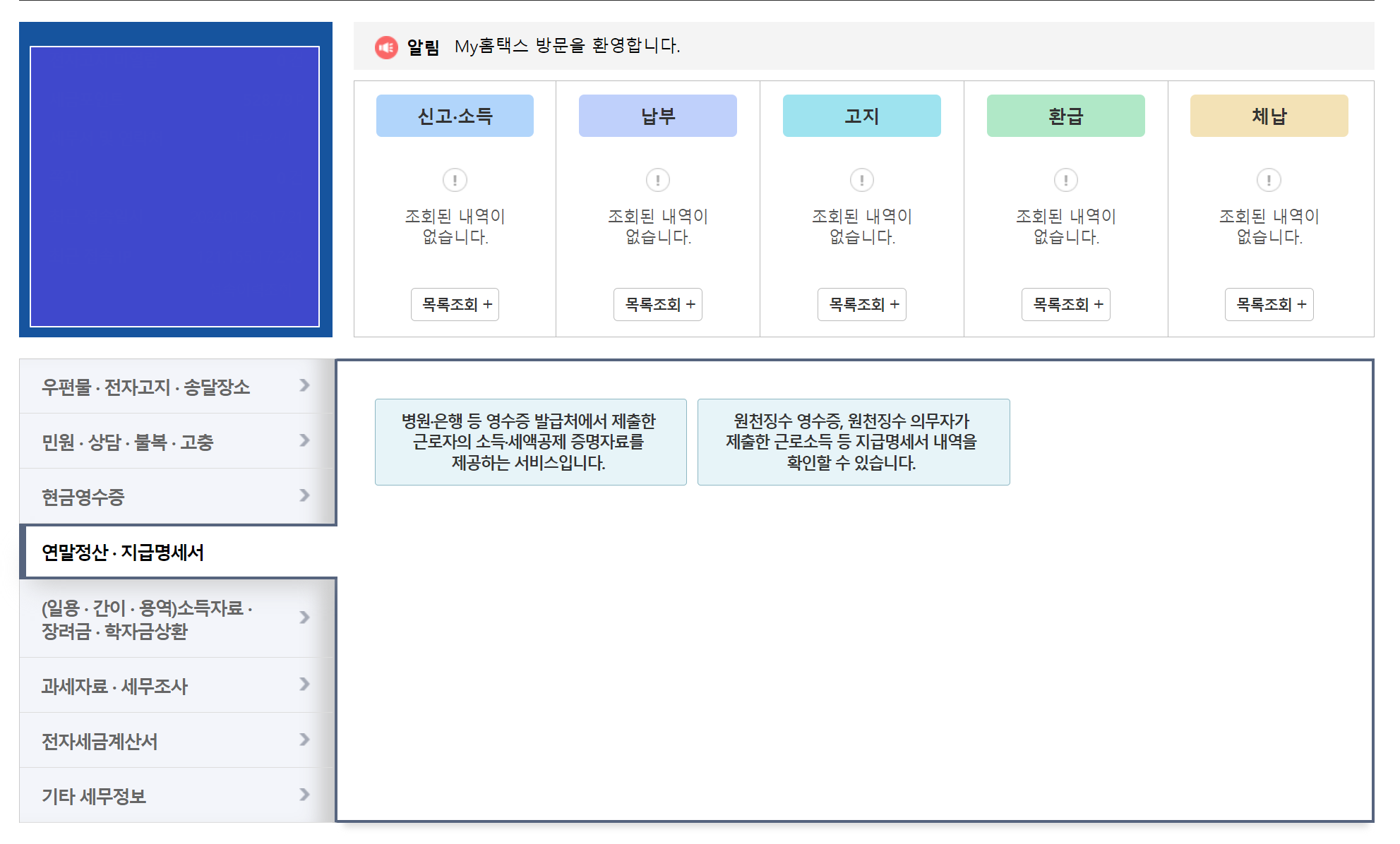Viewport: 1400px width, 844px height.
Task: Open the 체납 category tab
Action: pos(1269,116)
